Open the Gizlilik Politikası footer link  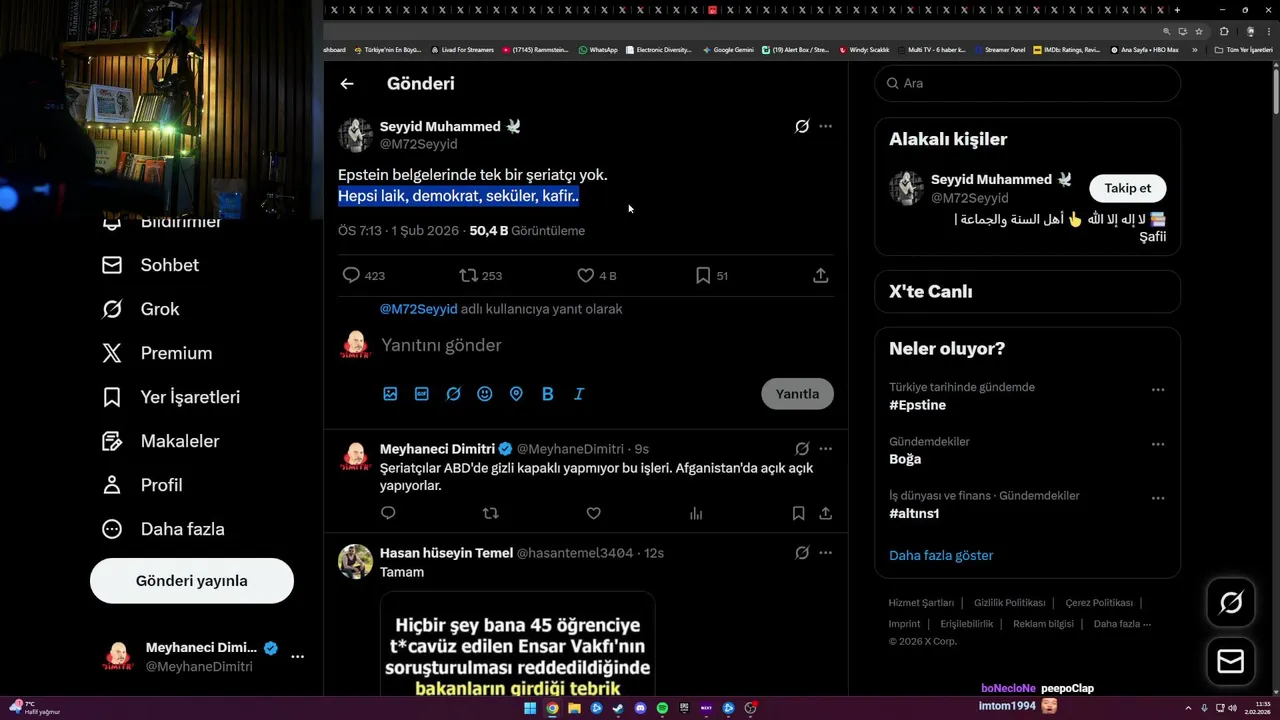1009,603
